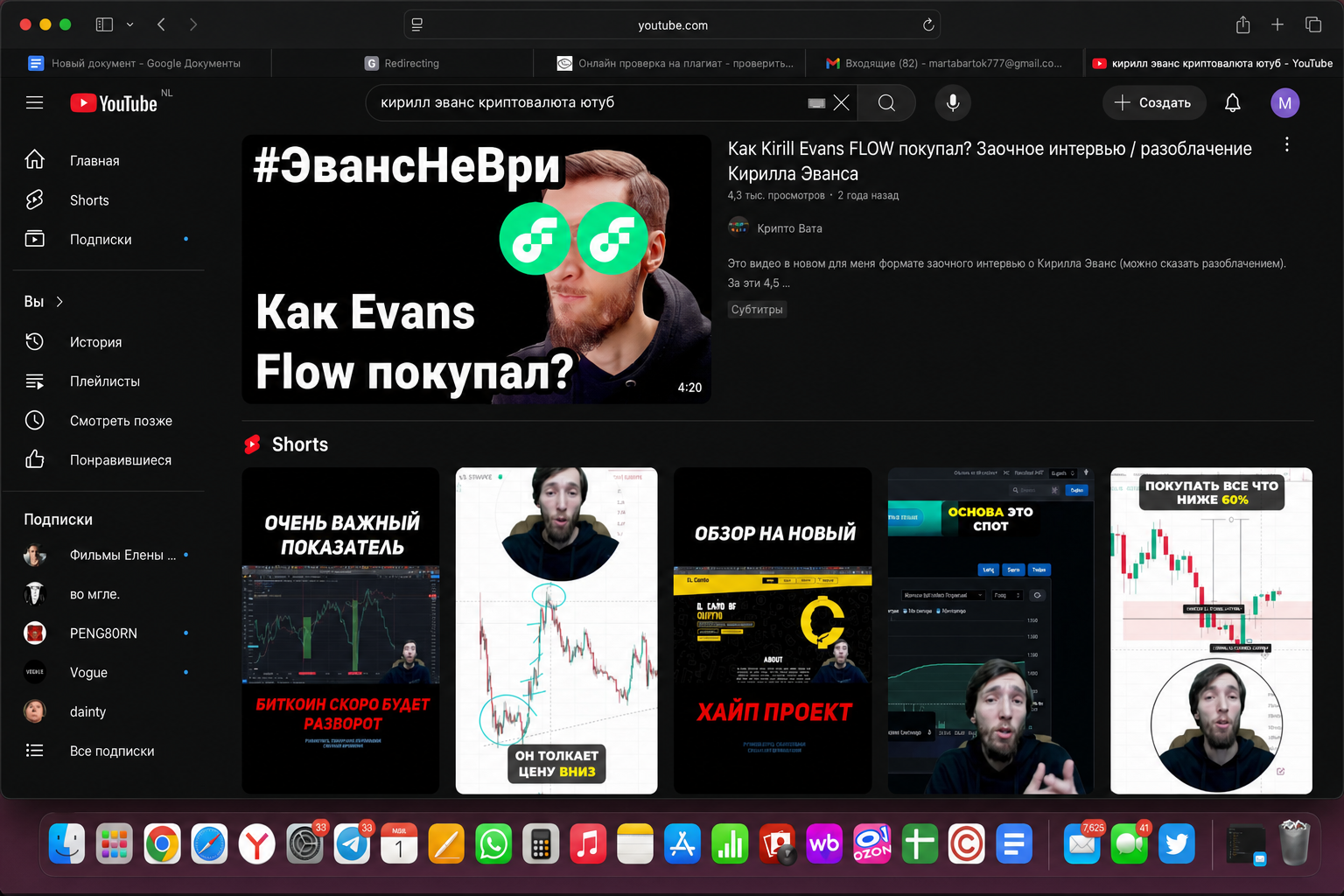Screen dimensions: 1344x896
Task: Click the voice search microphone icon
Action: pos(953,102)
